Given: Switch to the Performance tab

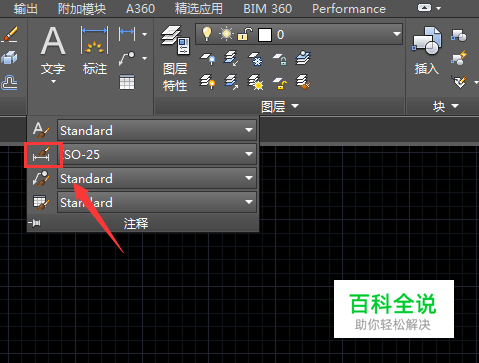Looking at the screenshot, I should click(349, 9).
